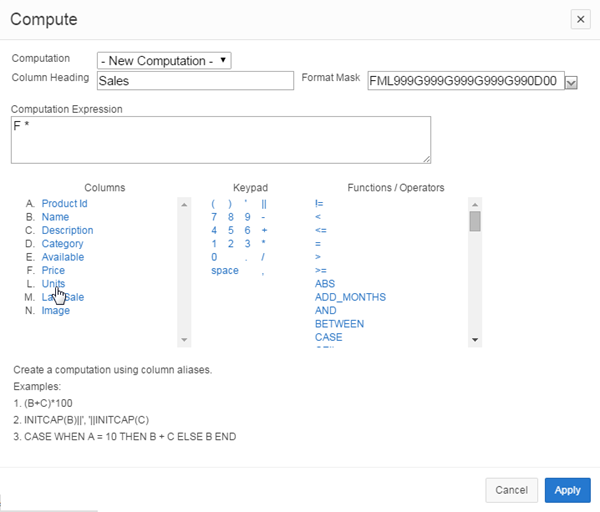Screen dimensions: 600x512
Task: Click the open parenthesis keypad key
Action: click(x=213, y=203)
